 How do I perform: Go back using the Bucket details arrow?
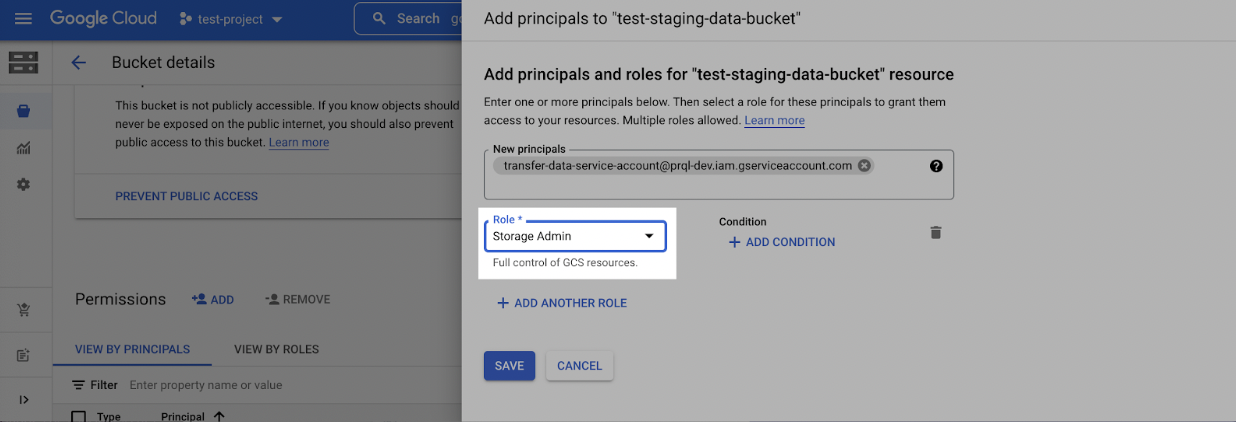(x=78, y=62)
